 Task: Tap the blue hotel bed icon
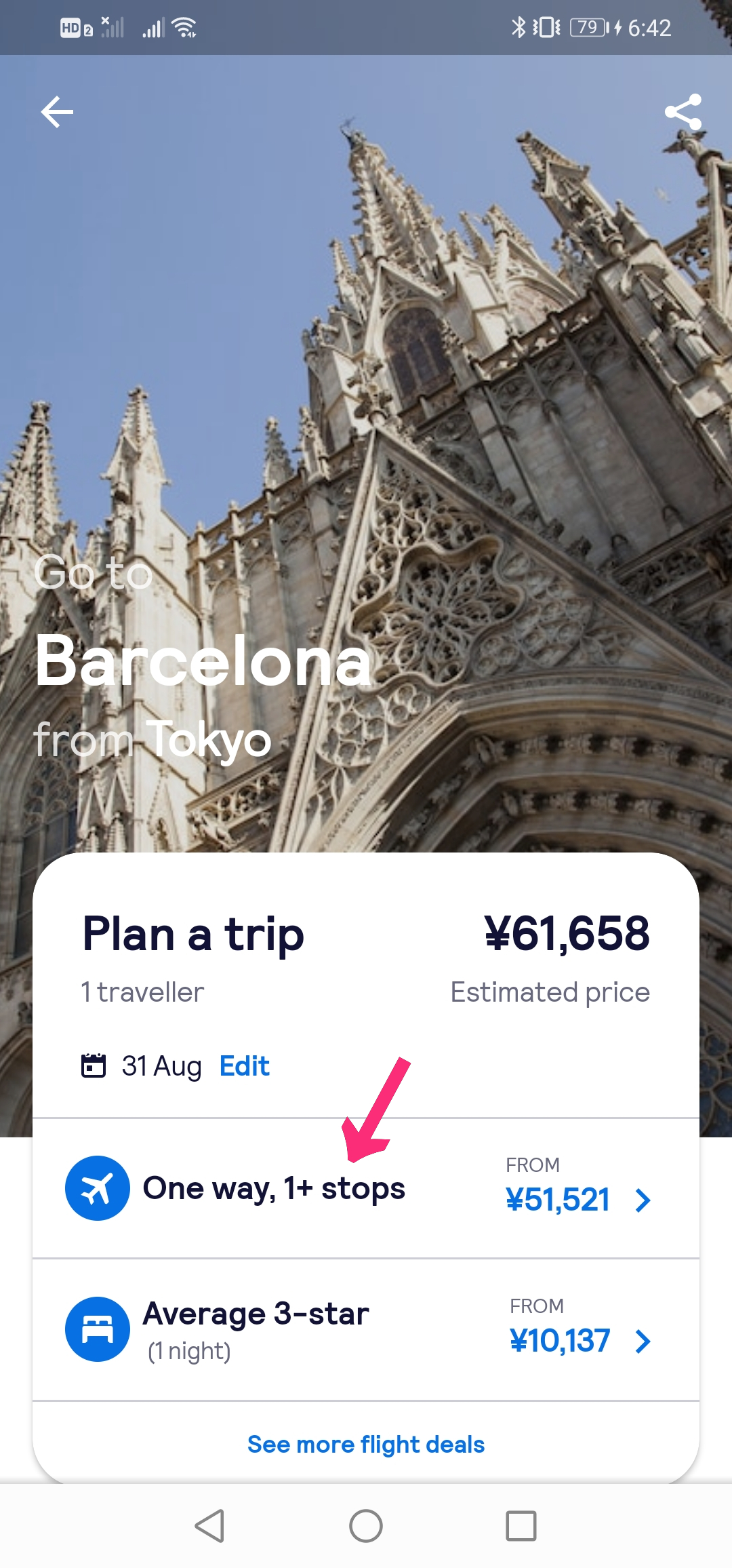[x=98, y=1329]
